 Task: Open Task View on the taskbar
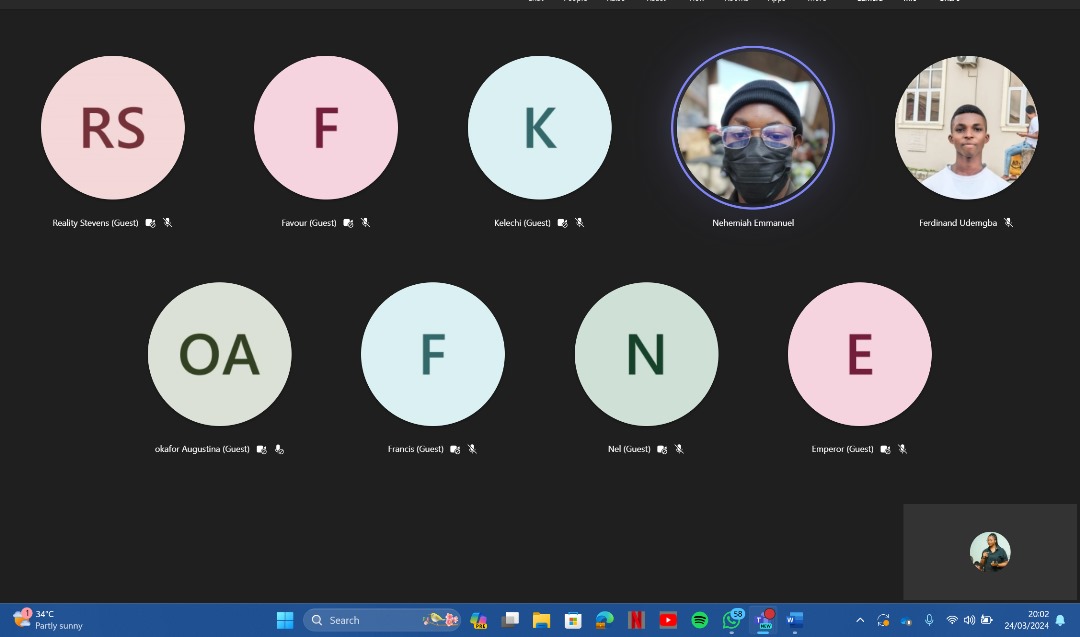(x=510, y=620)
